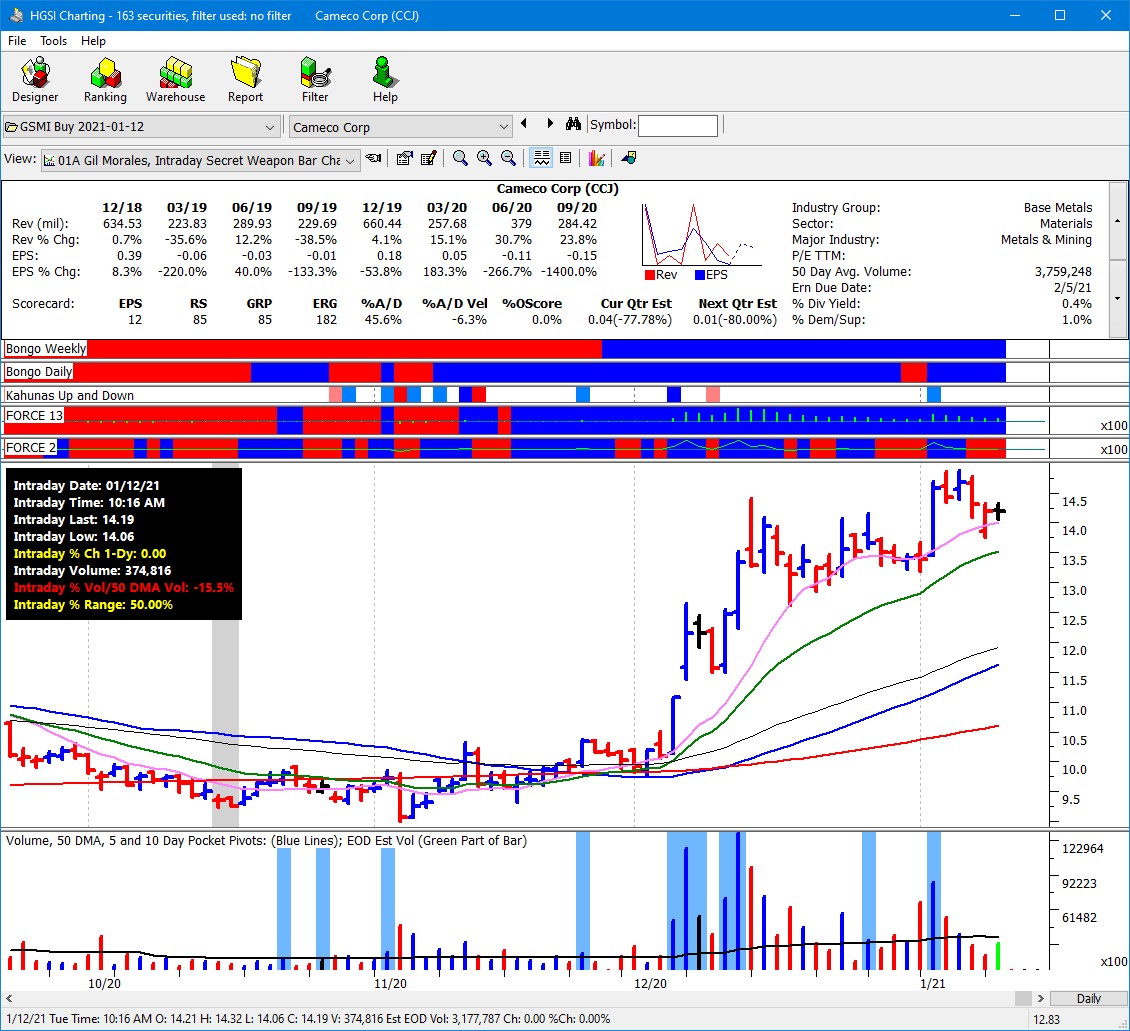Click the header panel scroll up arrow
Image resolution: width=1130 pixels, height=1031 pixels.
click(x=1118, y=220)
